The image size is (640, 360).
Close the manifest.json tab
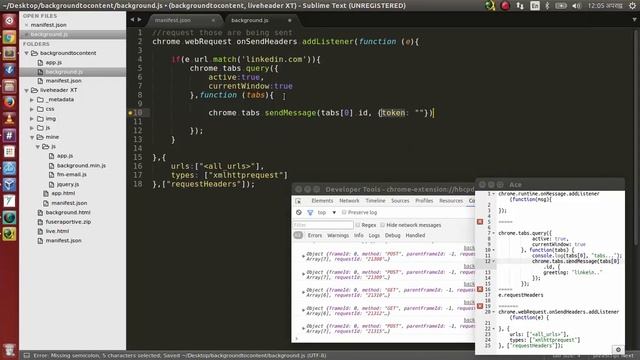[x=213, y=20]
